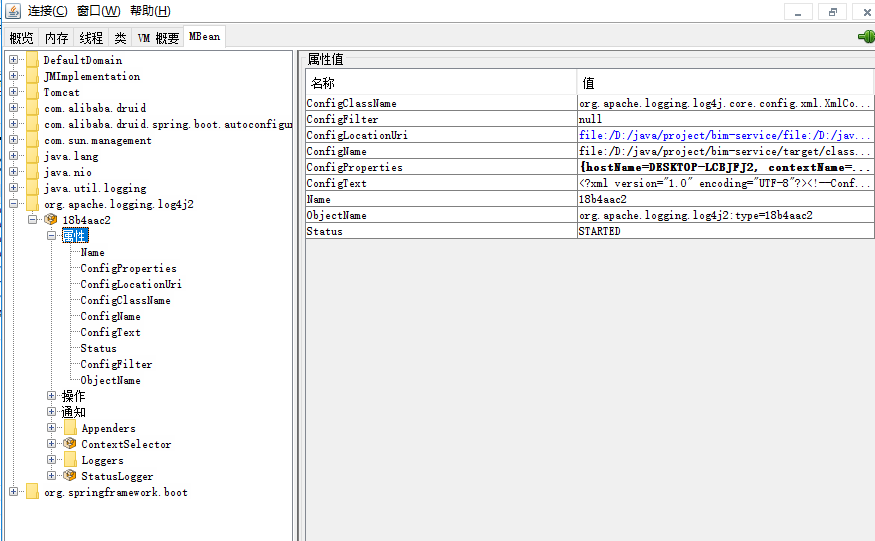This screenshot has width=875, height=541.
Task: Switch to the VM 概要 tab
Action: pyautogui.click(x=158, y=37)
